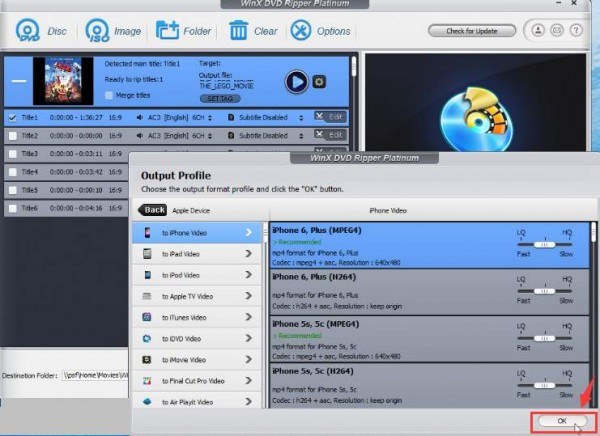Click the Air Playit Video icon
This screenshot has height=436, width=600.
pos(147,402)
